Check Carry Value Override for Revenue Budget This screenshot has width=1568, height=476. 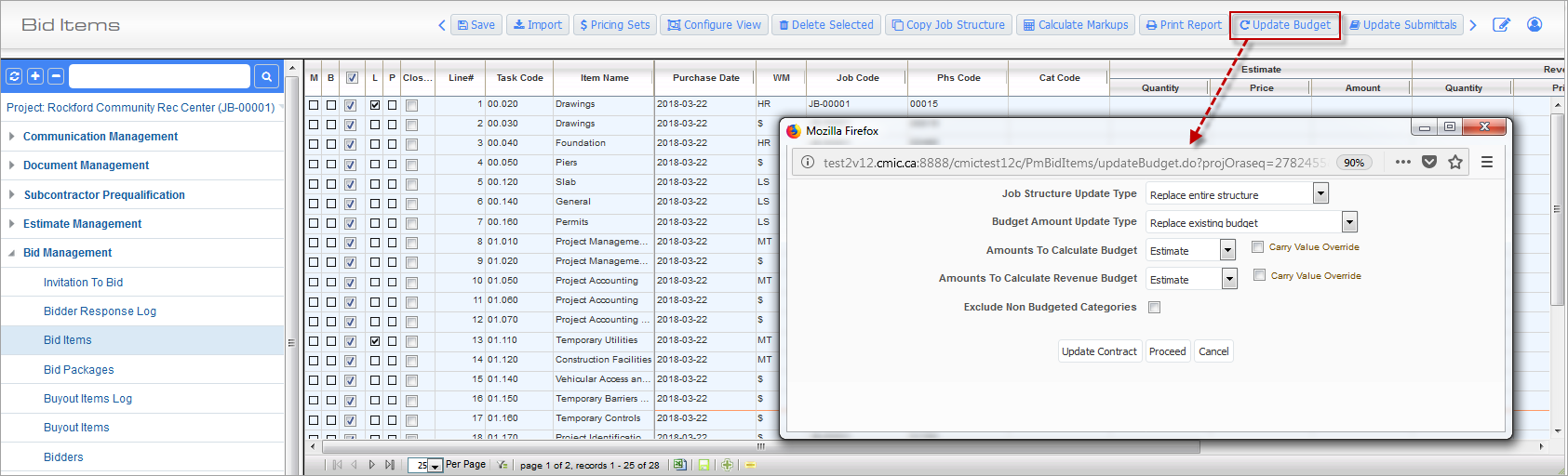1259,275
